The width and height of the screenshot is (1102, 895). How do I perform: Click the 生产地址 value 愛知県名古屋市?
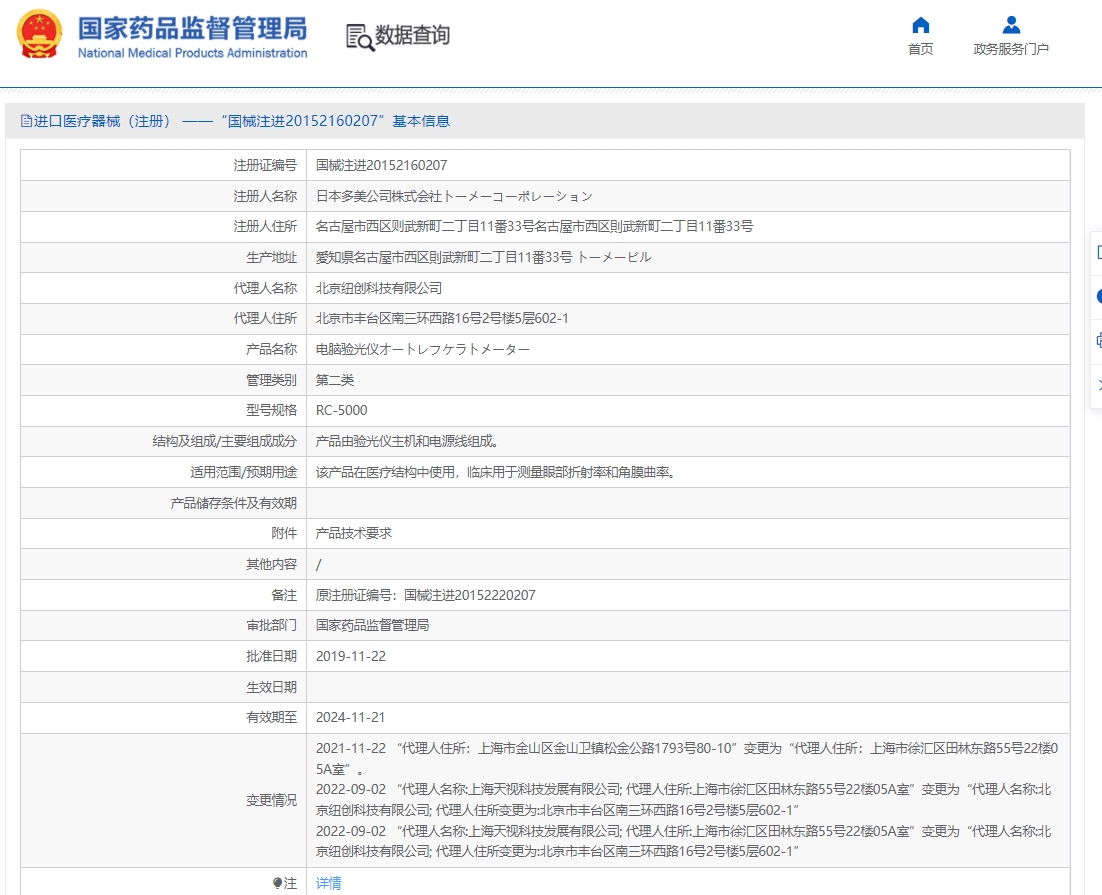483,257
